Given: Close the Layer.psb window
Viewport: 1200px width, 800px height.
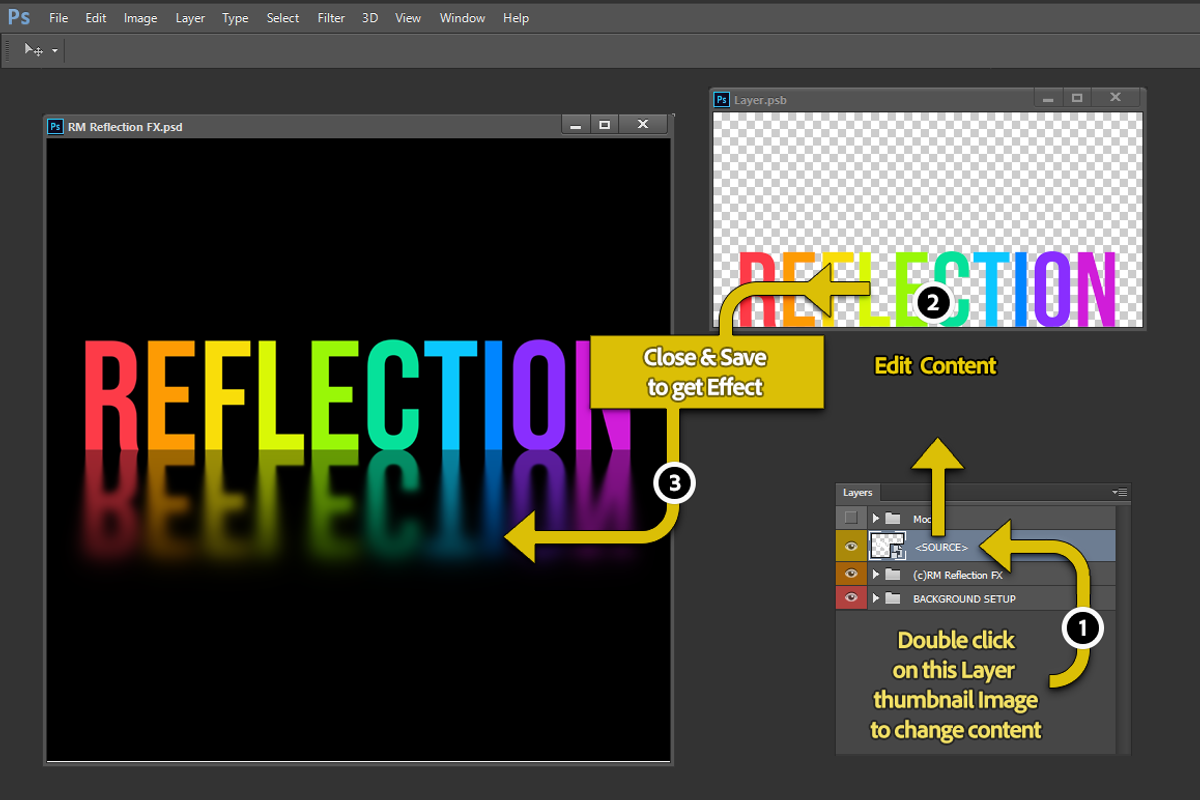Looking at the screenshot, I should click(x=1116, y=98).
